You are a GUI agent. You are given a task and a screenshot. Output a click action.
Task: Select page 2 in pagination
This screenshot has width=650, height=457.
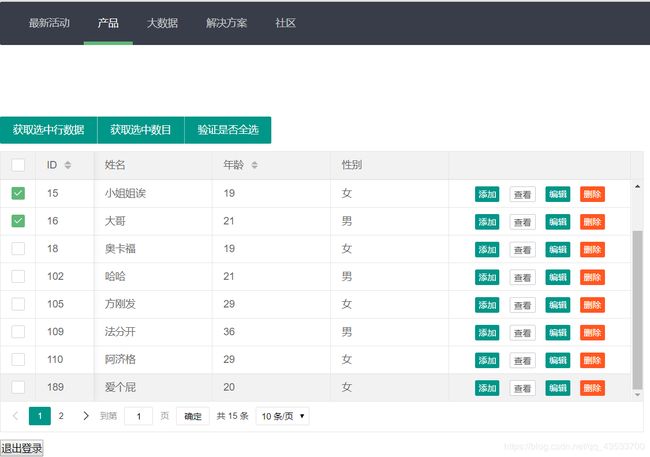tap(61, 416)
